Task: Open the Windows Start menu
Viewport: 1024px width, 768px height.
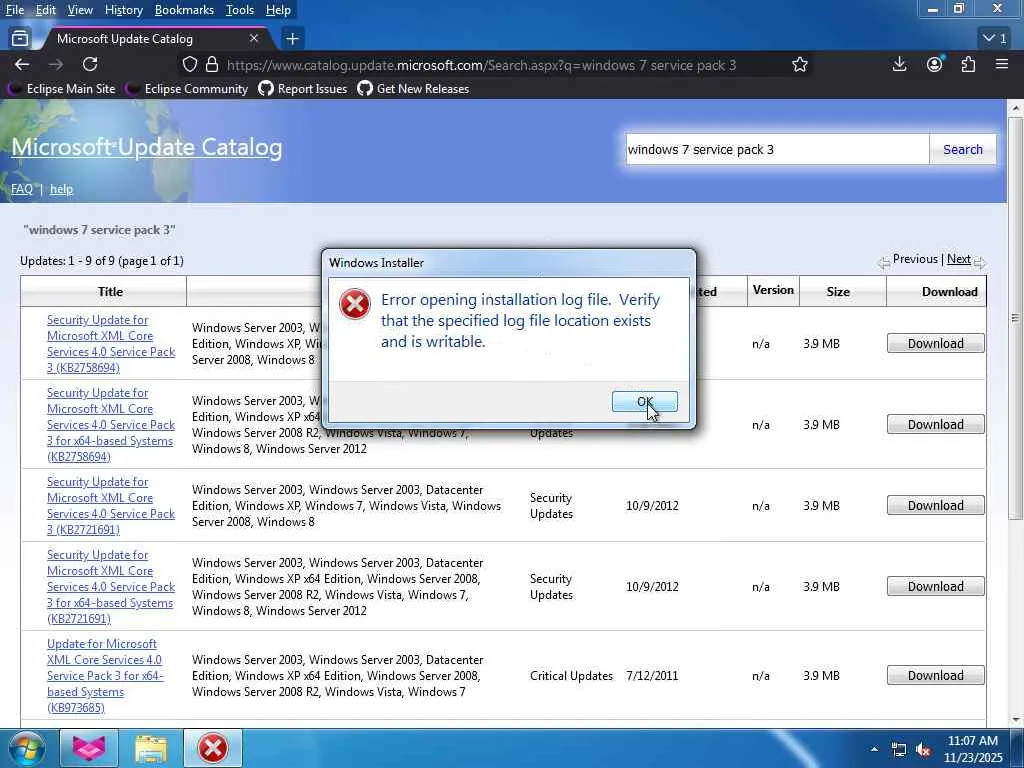Action: [26, 748]
